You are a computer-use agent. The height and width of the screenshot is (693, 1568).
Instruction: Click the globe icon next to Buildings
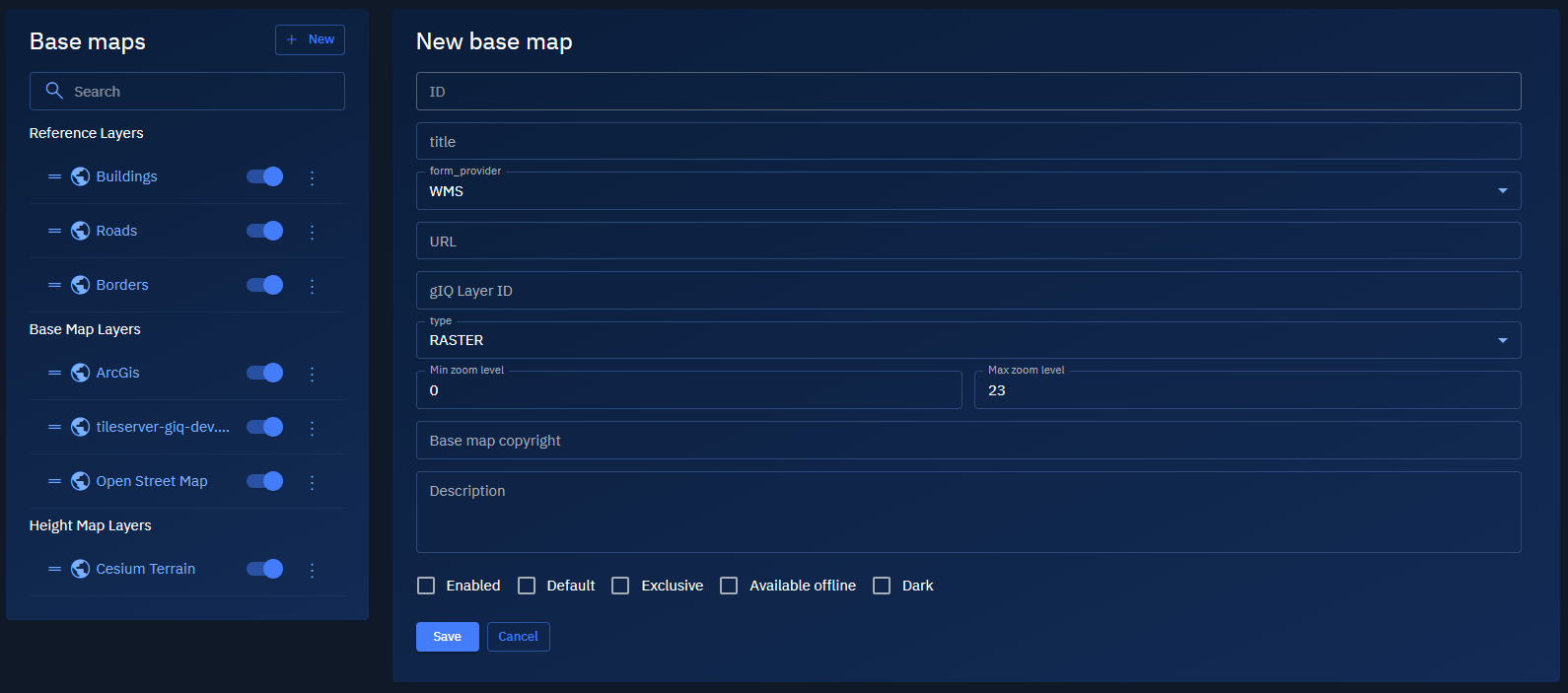coord(80,177)
